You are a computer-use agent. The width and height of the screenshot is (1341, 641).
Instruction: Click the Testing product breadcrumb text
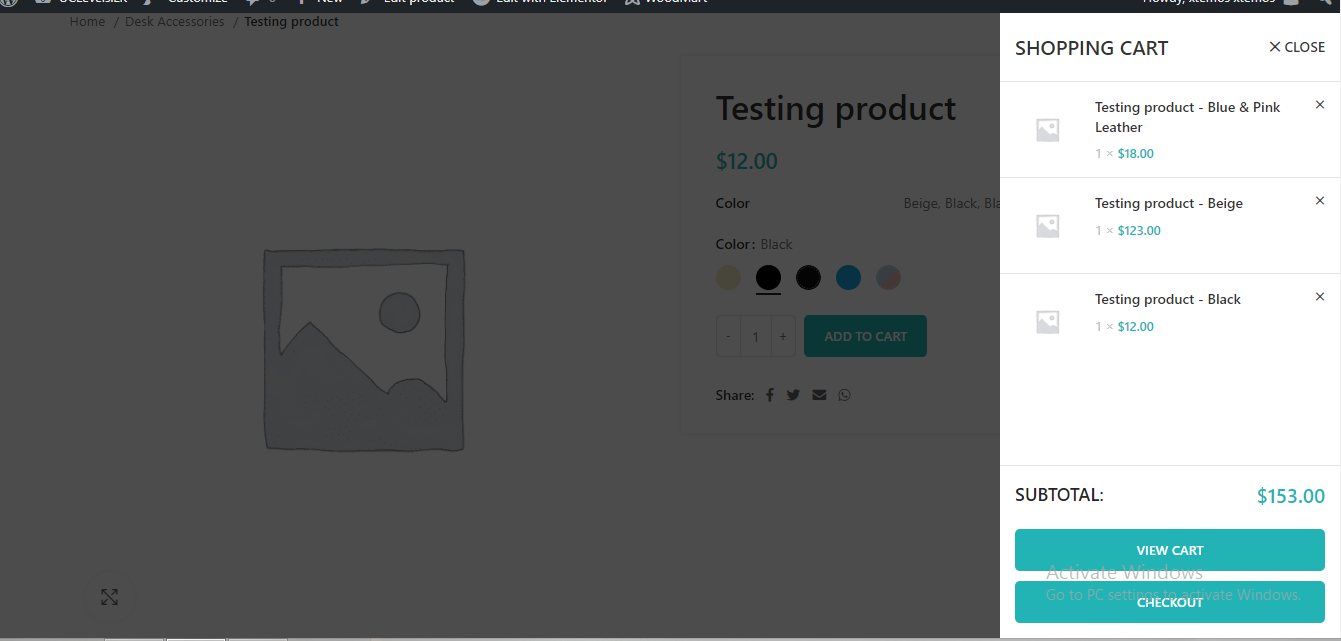(x=291, y=22)
